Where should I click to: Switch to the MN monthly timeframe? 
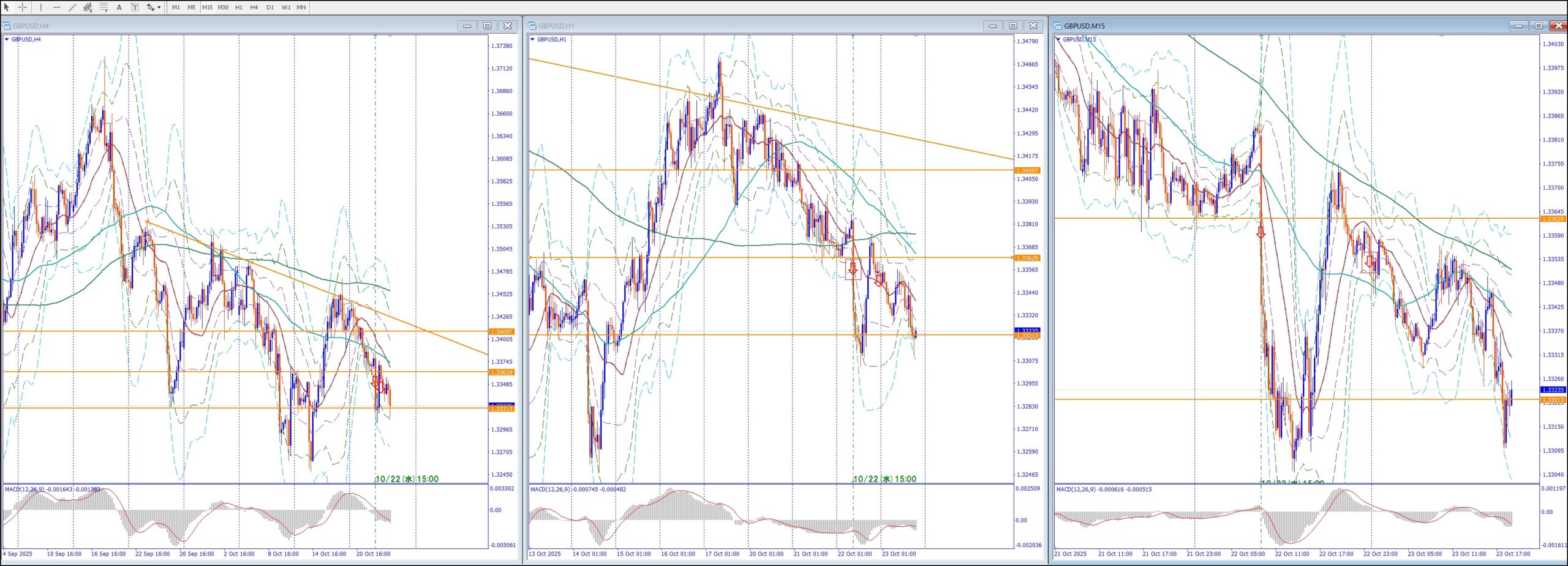click(x=301, y=7)
